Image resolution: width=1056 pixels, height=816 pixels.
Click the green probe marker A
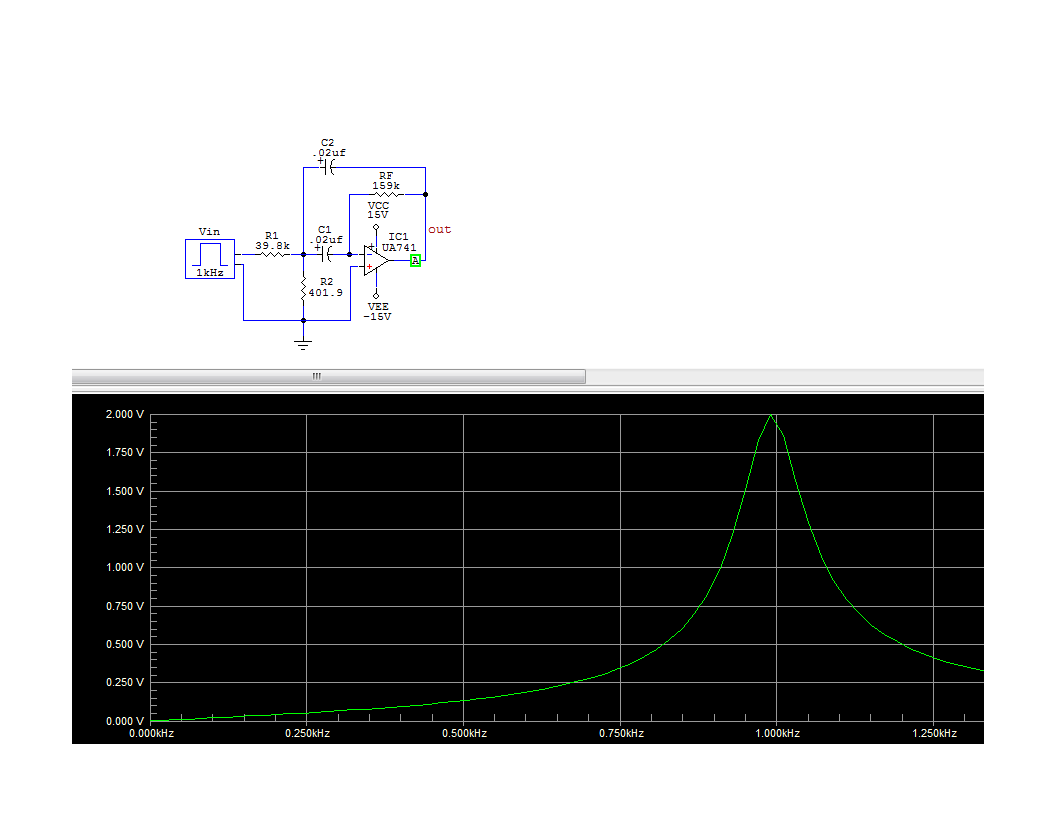[416, 261]
